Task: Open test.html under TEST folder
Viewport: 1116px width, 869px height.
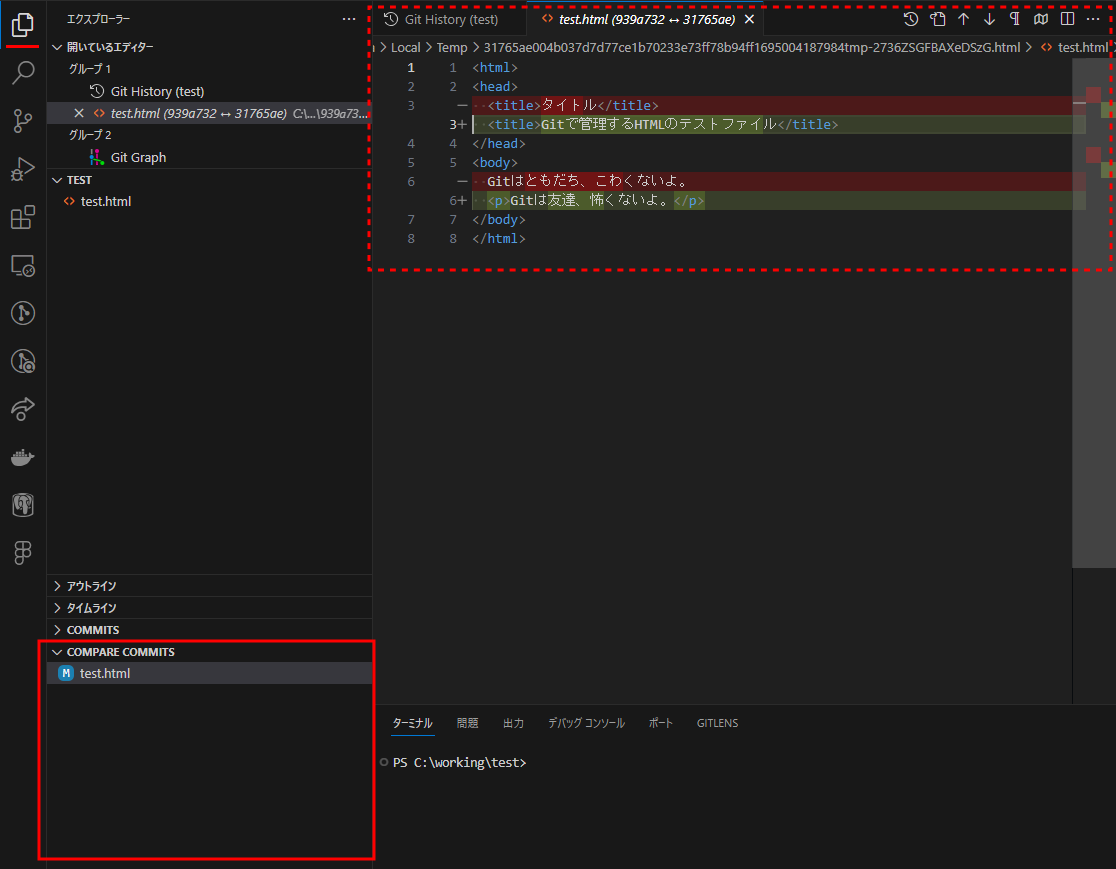Action: tap(209, 201)
